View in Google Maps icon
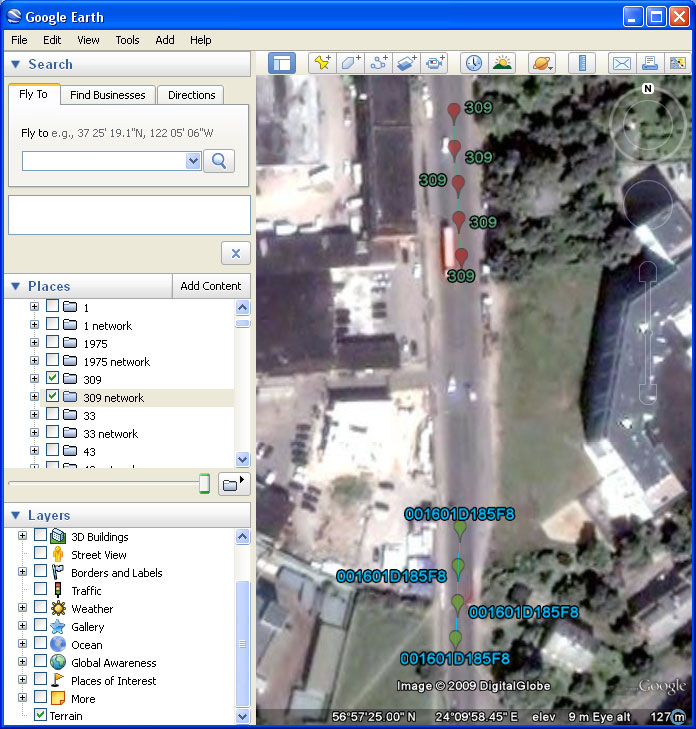696x729 pixels. (x=677, y=63)
